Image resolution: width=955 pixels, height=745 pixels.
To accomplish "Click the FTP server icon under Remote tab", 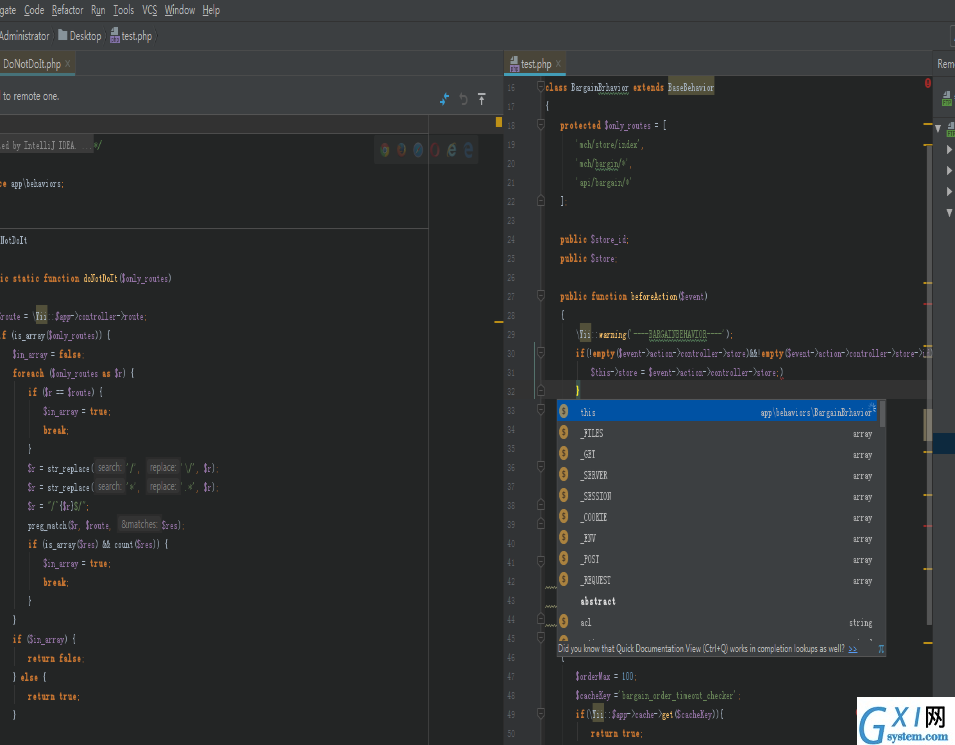I will [946, 99].
